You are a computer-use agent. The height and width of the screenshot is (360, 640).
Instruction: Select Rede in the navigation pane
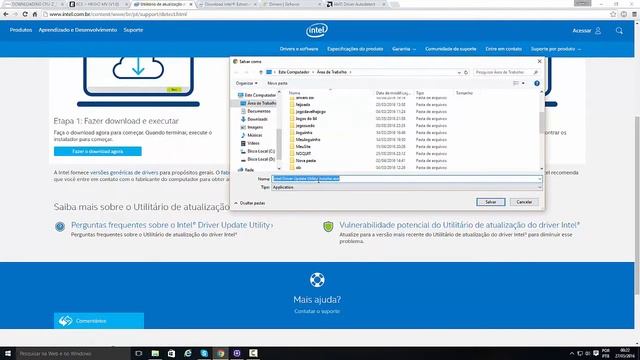(x=249, y=170)
